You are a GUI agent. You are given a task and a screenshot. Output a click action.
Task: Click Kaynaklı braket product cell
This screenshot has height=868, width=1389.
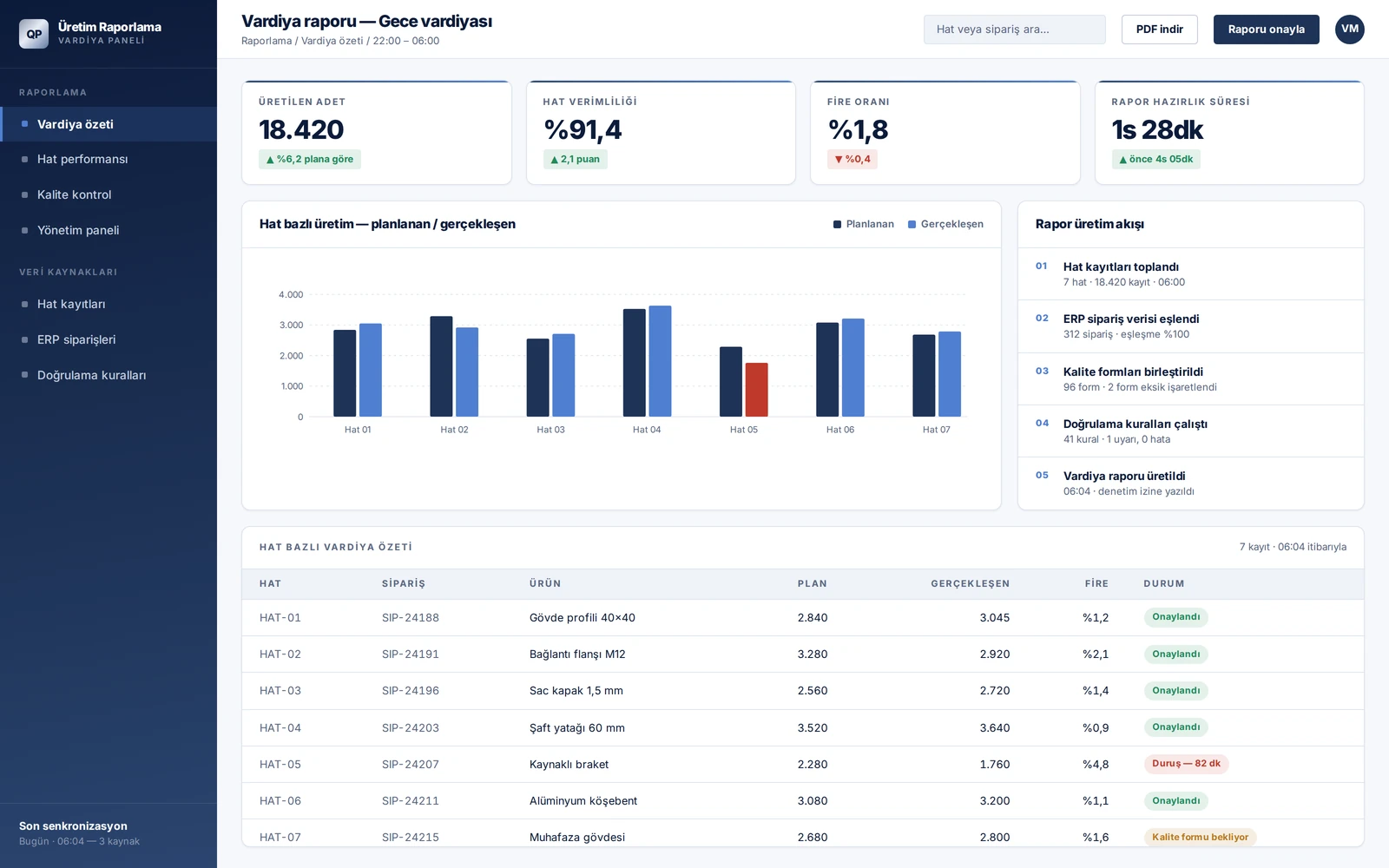pos(569,765)
